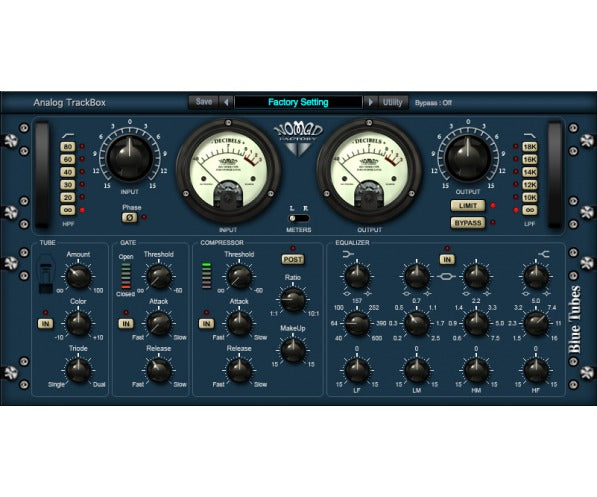Click the OUTPUT gain knob
Viewport: 597px width, 497px height.
[x=468, y=157]
